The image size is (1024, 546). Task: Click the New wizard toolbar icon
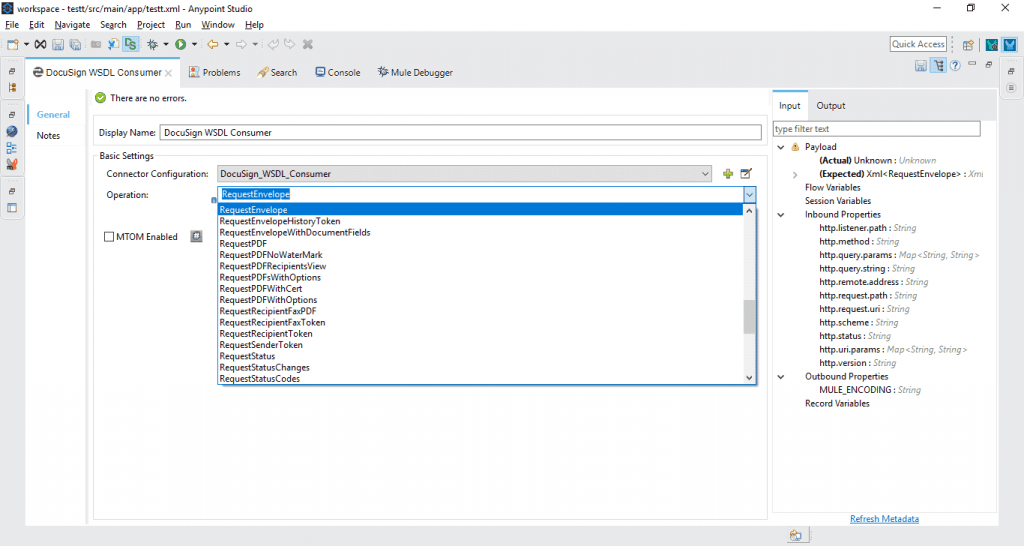point(12,44)
